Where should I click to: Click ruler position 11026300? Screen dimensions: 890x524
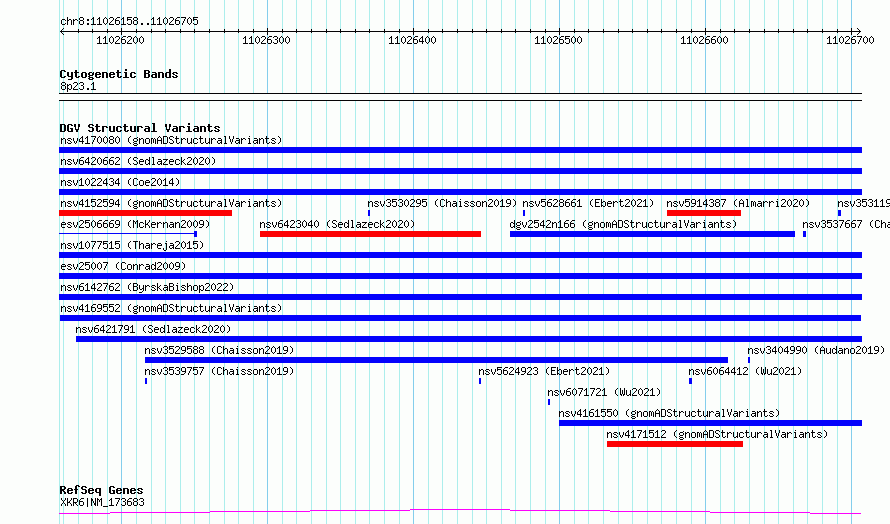point(266,40)
